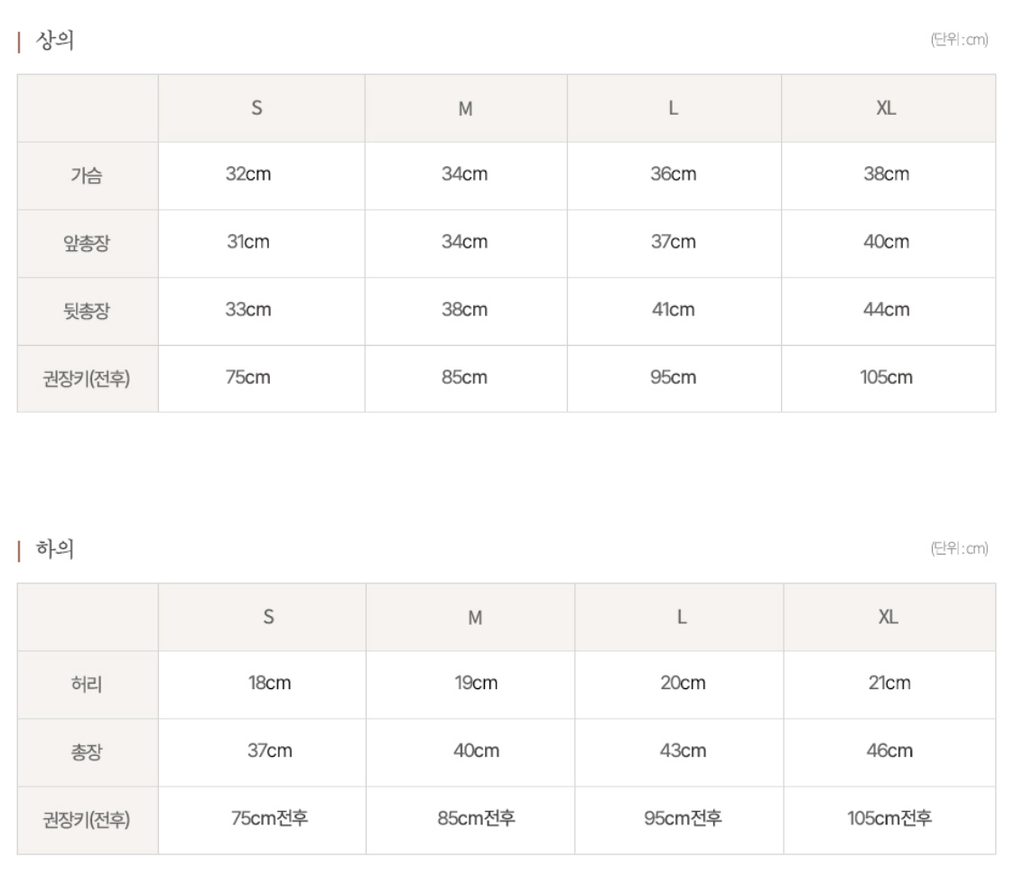Click the 상의 section heading
The image size is (1024, 896).
coord(55,41)
